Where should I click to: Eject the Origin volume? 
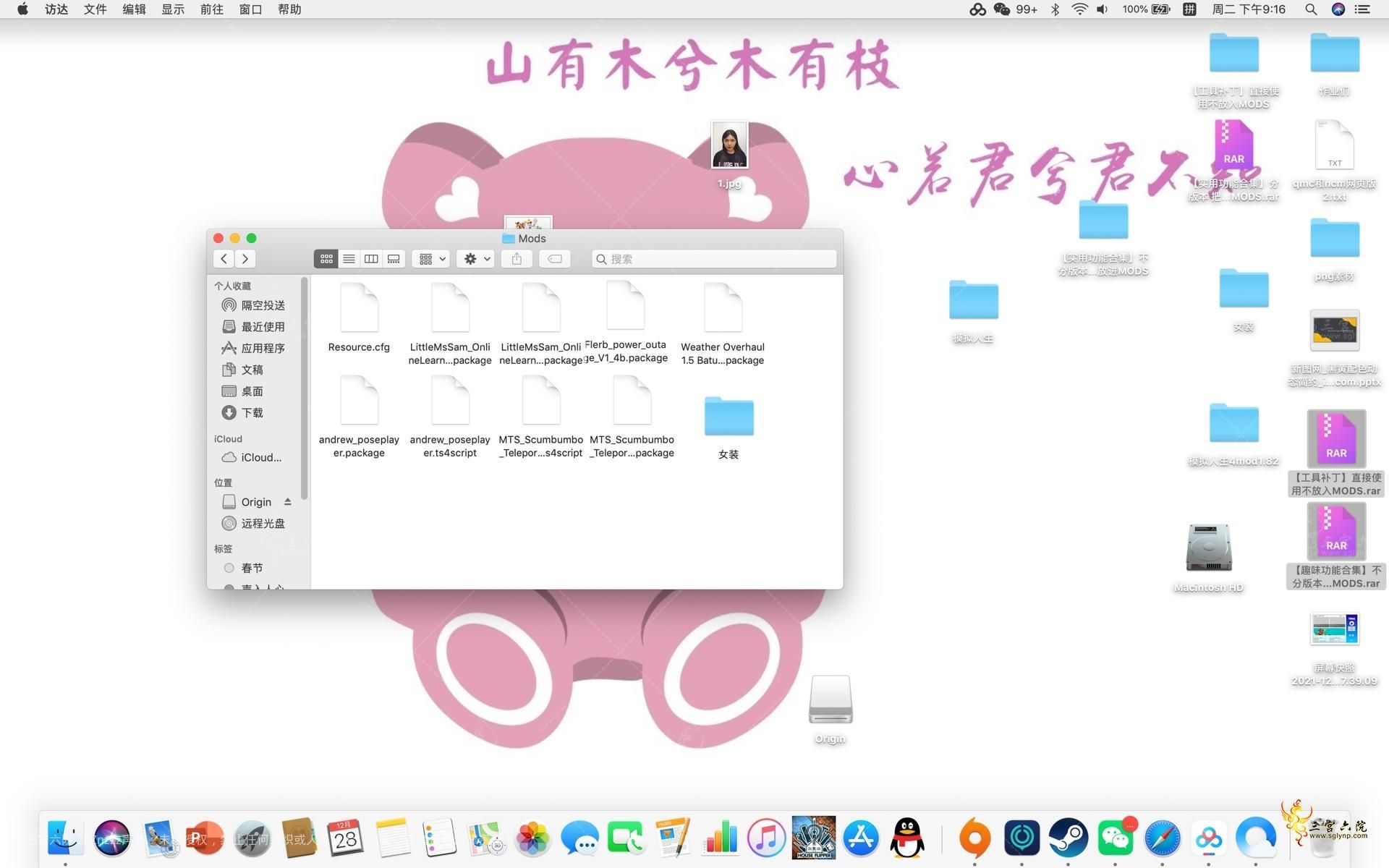288,501
